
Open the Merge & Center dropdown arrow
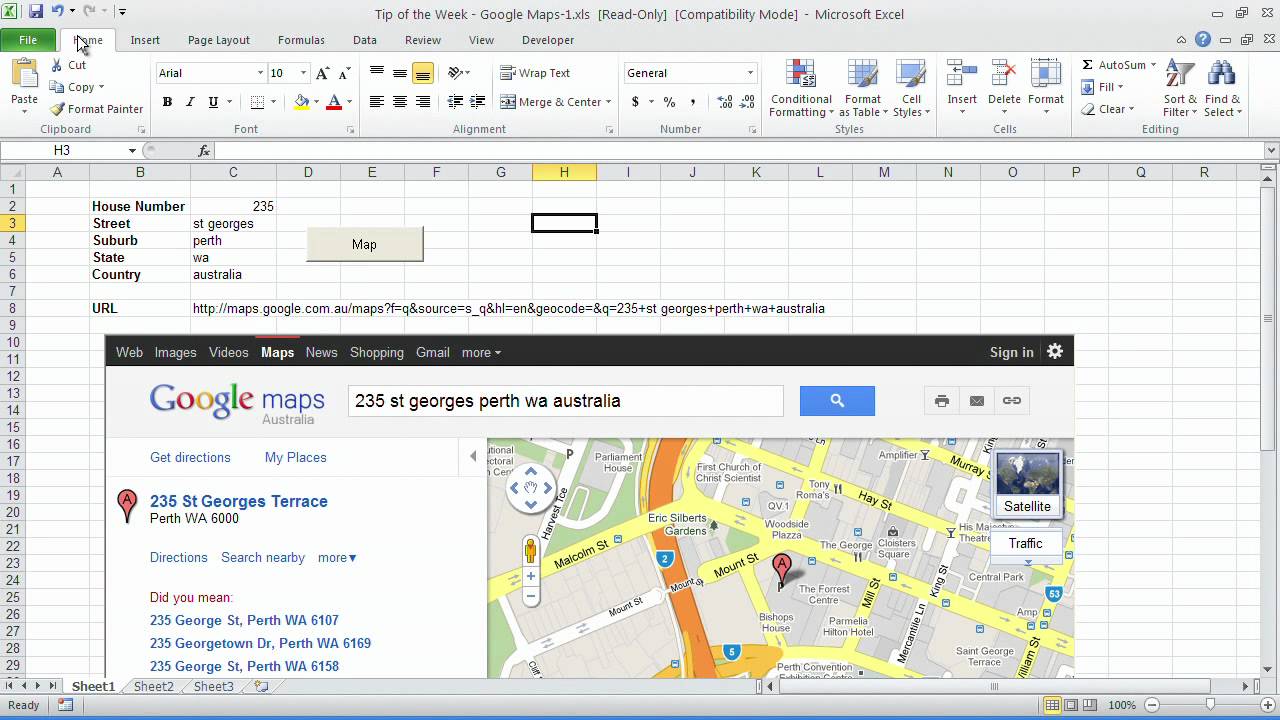pos(609,102)
